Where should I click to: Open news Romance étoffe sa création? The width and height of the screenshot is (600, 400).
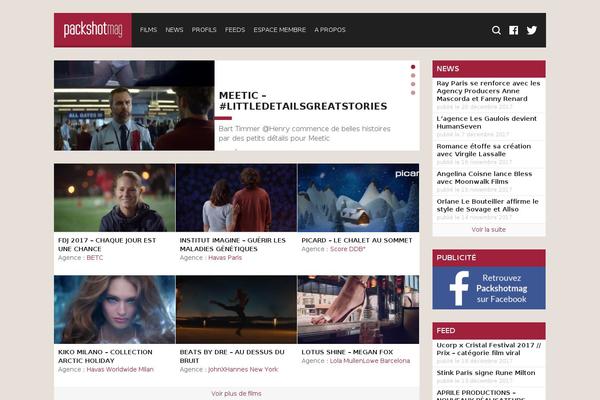coord(484,150)
